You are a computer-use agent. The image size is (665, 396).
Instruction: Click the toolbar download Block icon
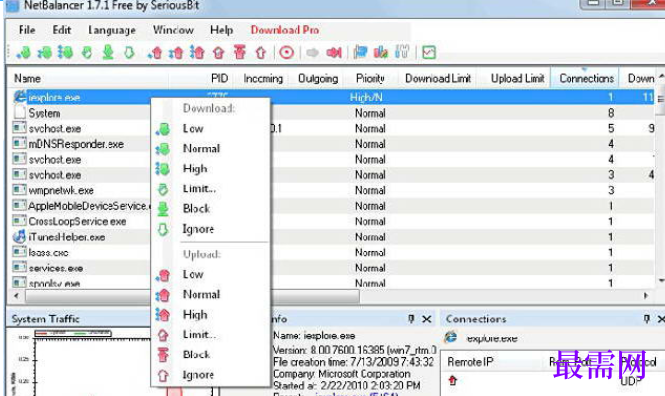tap(108, 53)
